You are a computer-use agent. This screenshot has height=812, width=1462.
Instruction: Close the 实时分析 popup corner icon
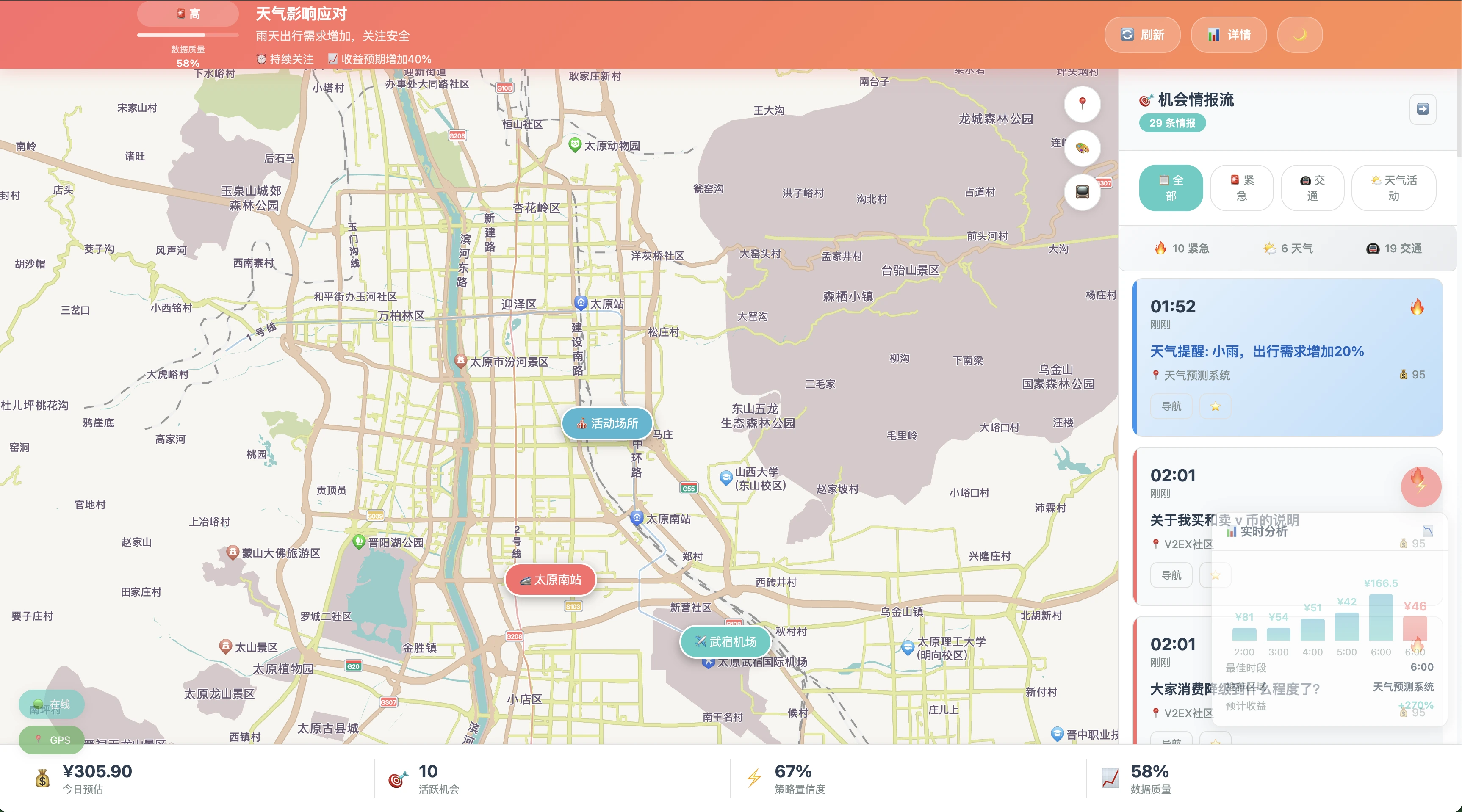1428,531
